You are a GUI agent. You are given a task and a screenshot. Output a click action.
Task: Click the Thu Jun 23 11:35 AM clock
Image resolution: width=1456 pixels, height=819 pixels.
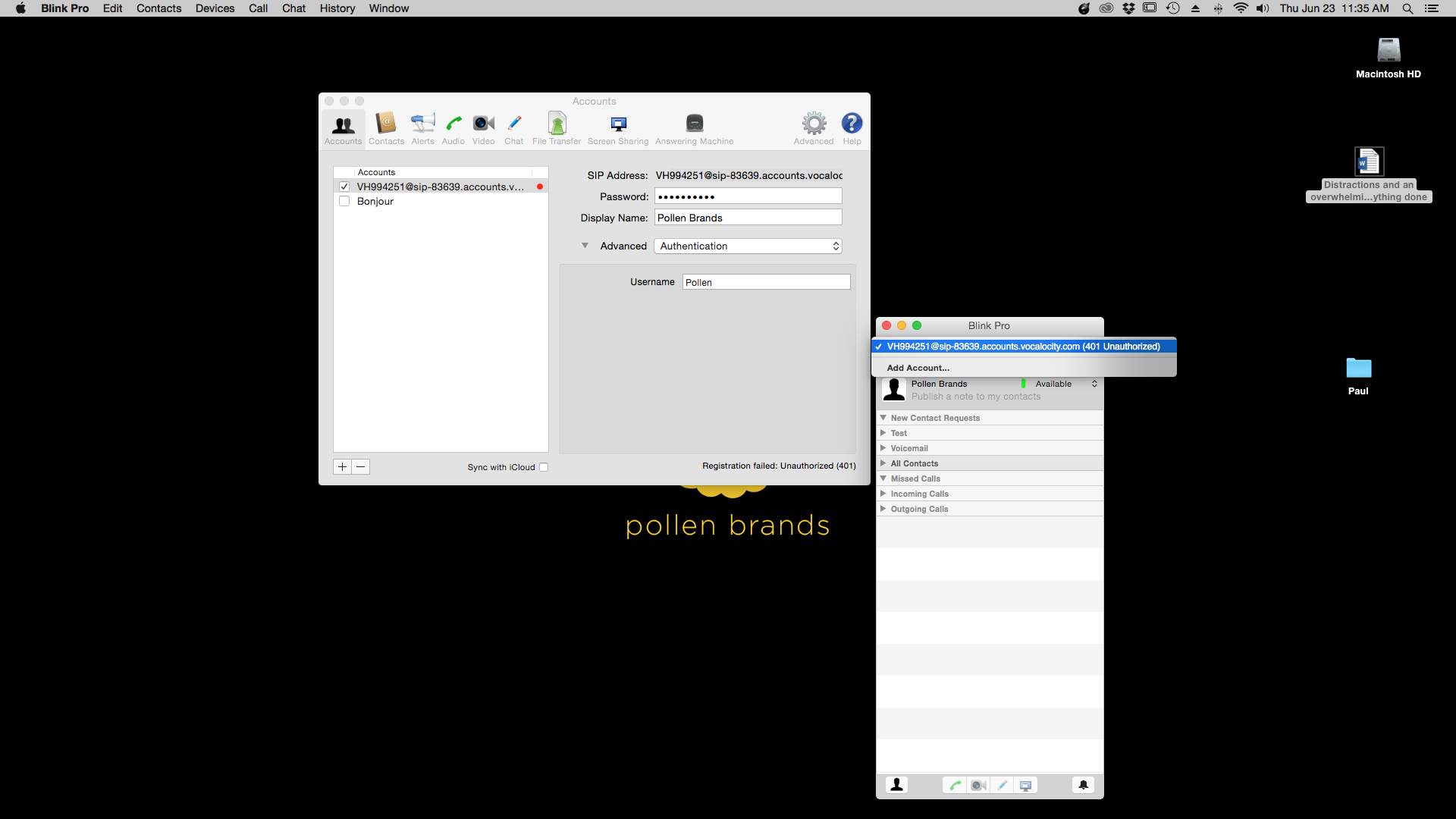coord(1334,8)
